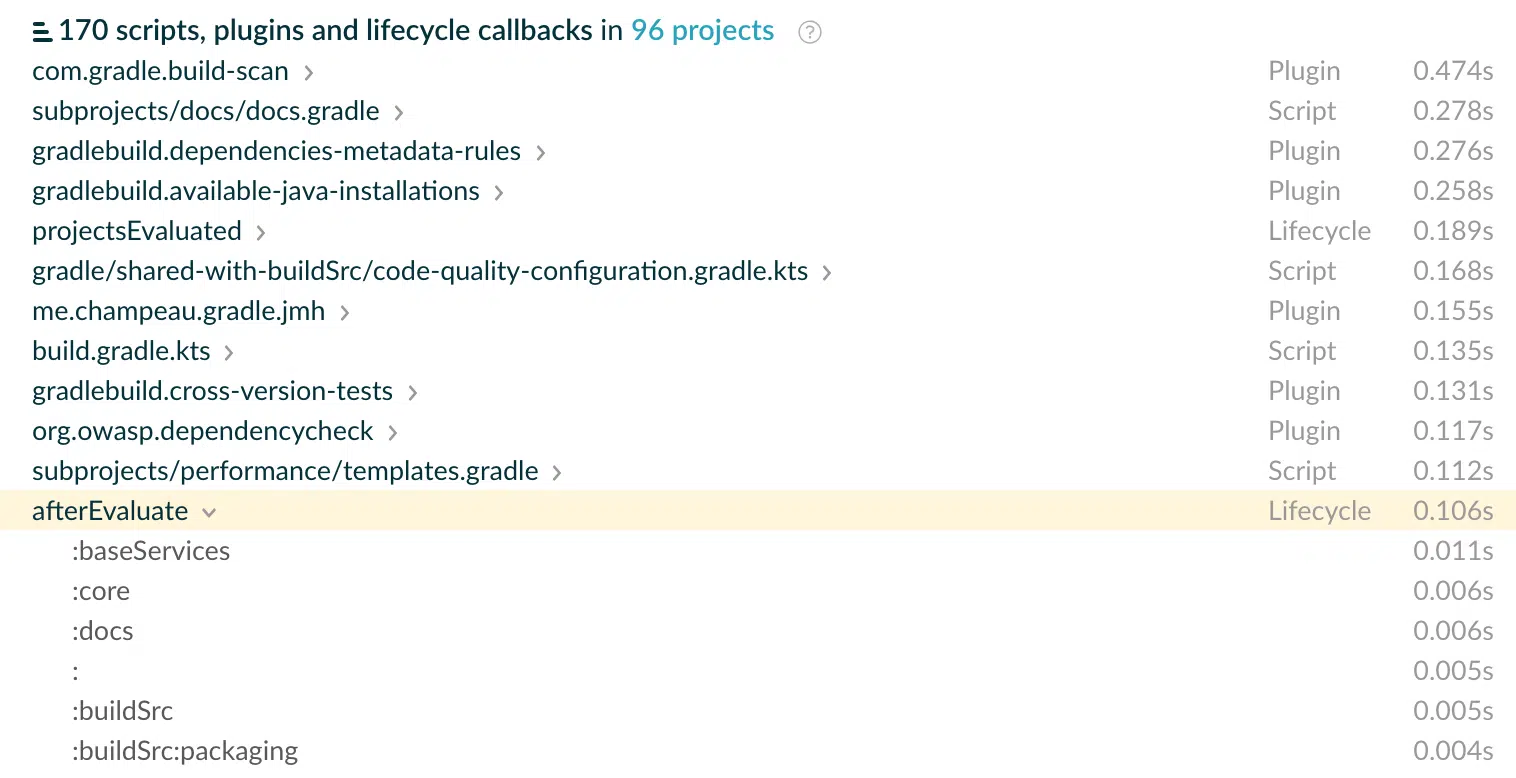Select org.owasp.dependencycheck plugin entry
Image resolution: width=1516 pixels, height=778 pixels.
[202, 431]
